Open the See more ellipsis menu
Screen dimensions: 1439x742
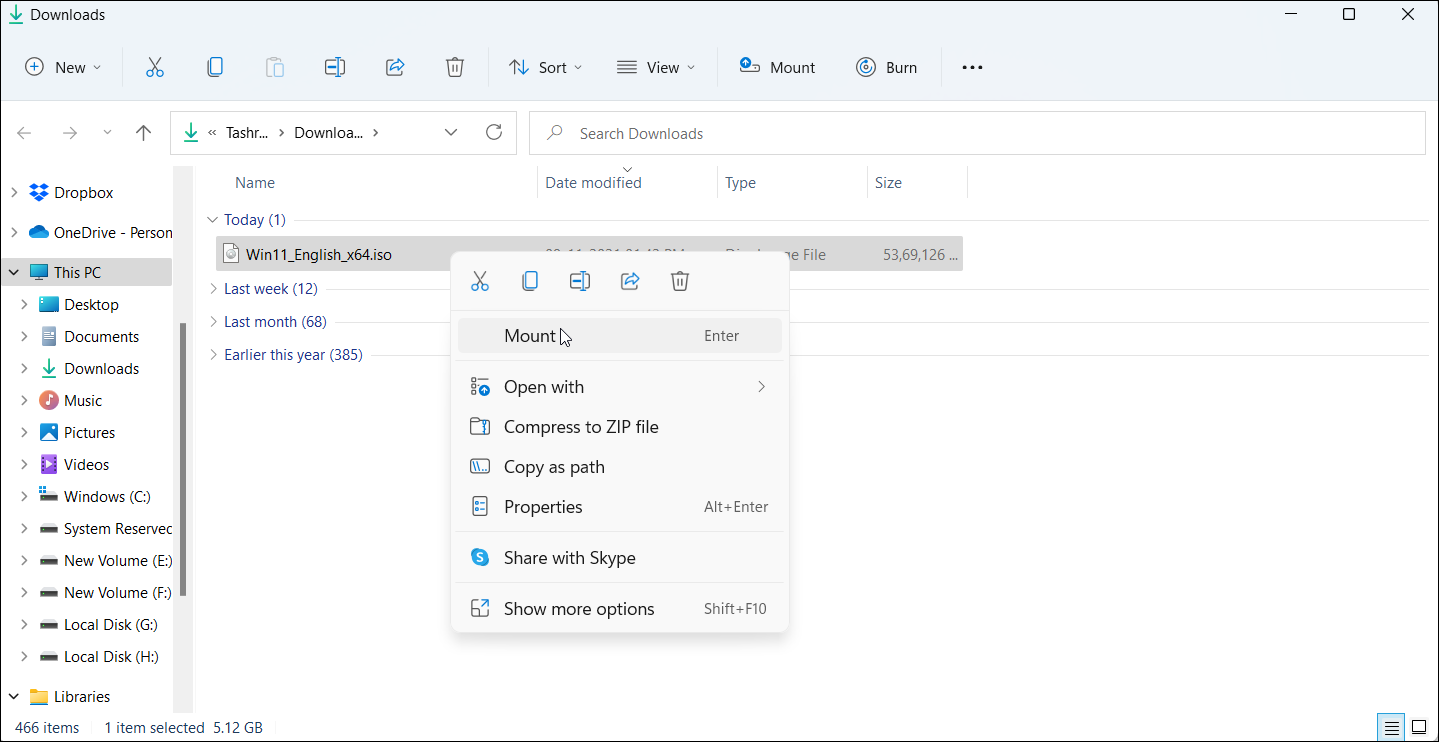pyautogui.click(x=972, y=67)
